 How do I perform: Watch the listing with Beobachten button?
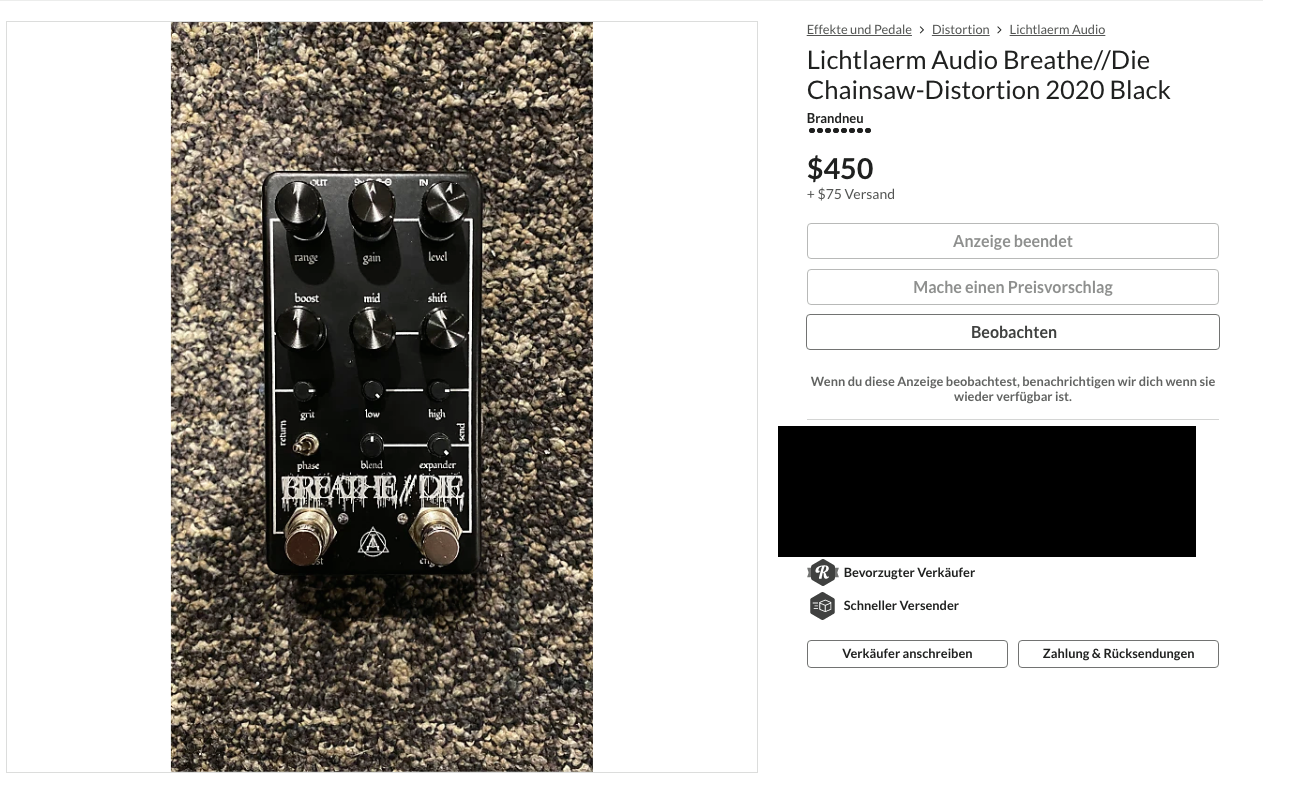pos(1013,332)
